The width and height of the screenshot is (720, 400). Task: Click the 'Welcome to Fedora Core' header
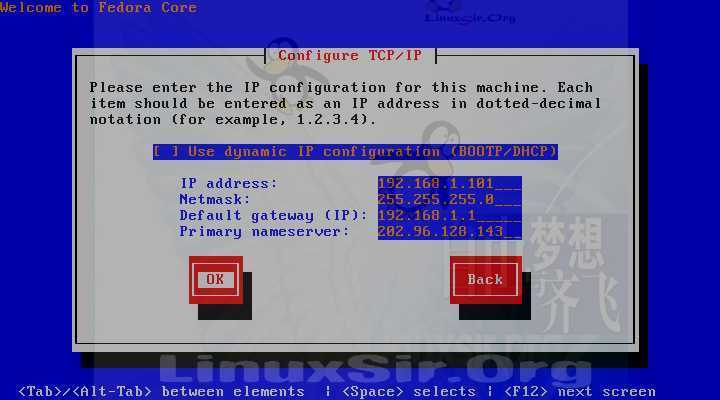click(99, 7)
